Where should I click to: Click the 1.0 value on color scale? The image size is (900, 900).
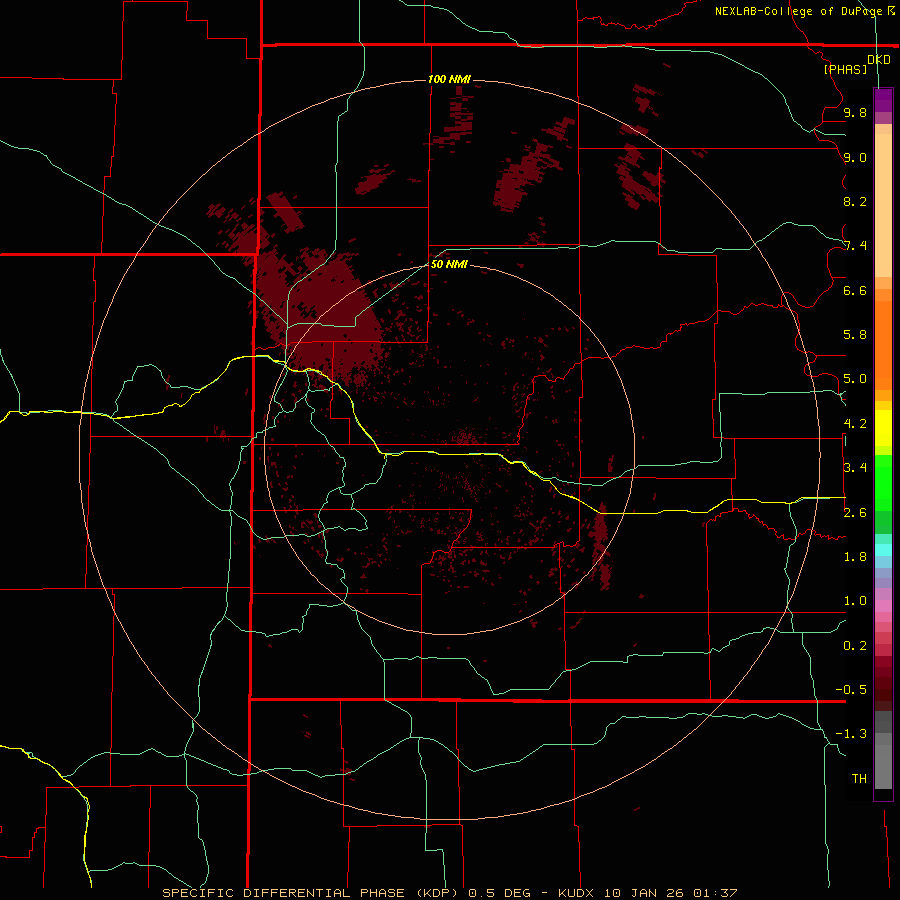(855, 601)
